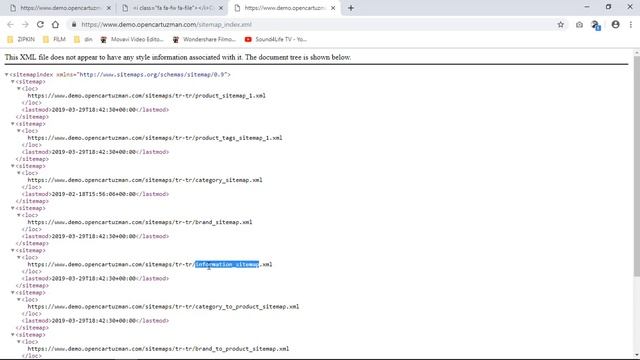Screen dimensions: 640x360
Task: Collapse the loc node for information_sitemap.xml
Action: [19, 258]
